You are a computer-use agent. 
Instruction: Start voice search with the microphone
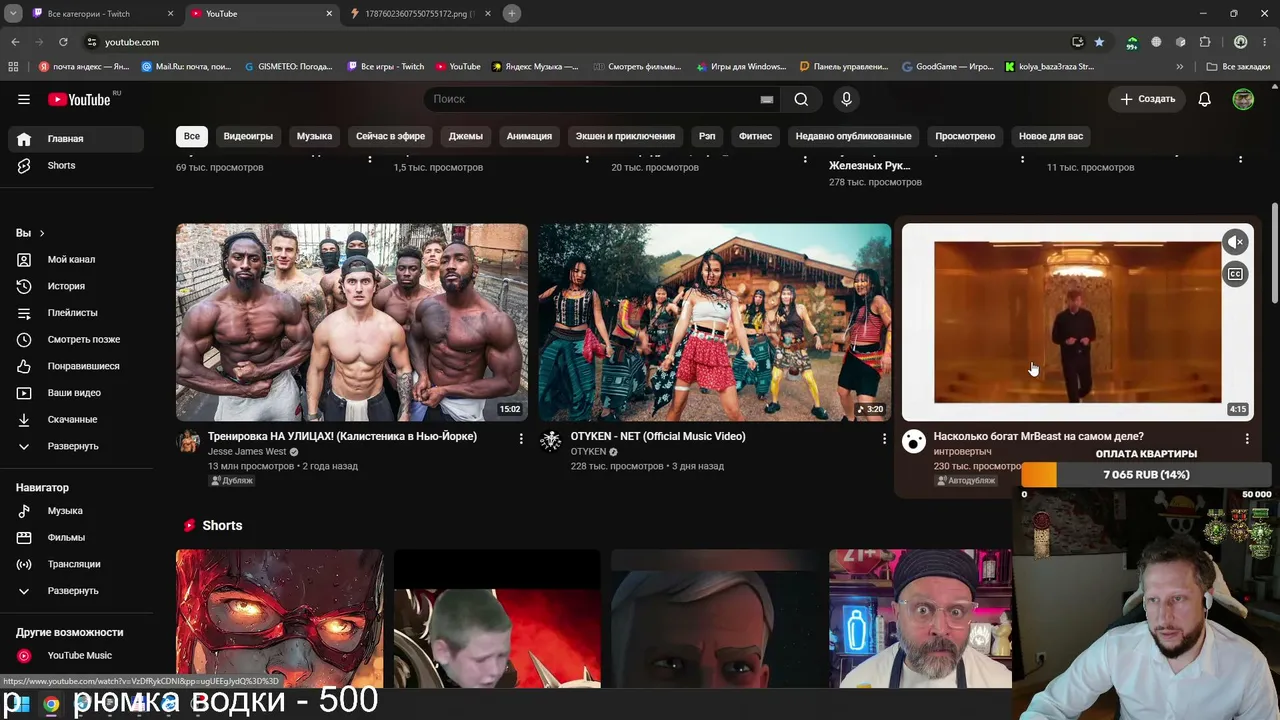pyautogui.click(x=846, y=99)
